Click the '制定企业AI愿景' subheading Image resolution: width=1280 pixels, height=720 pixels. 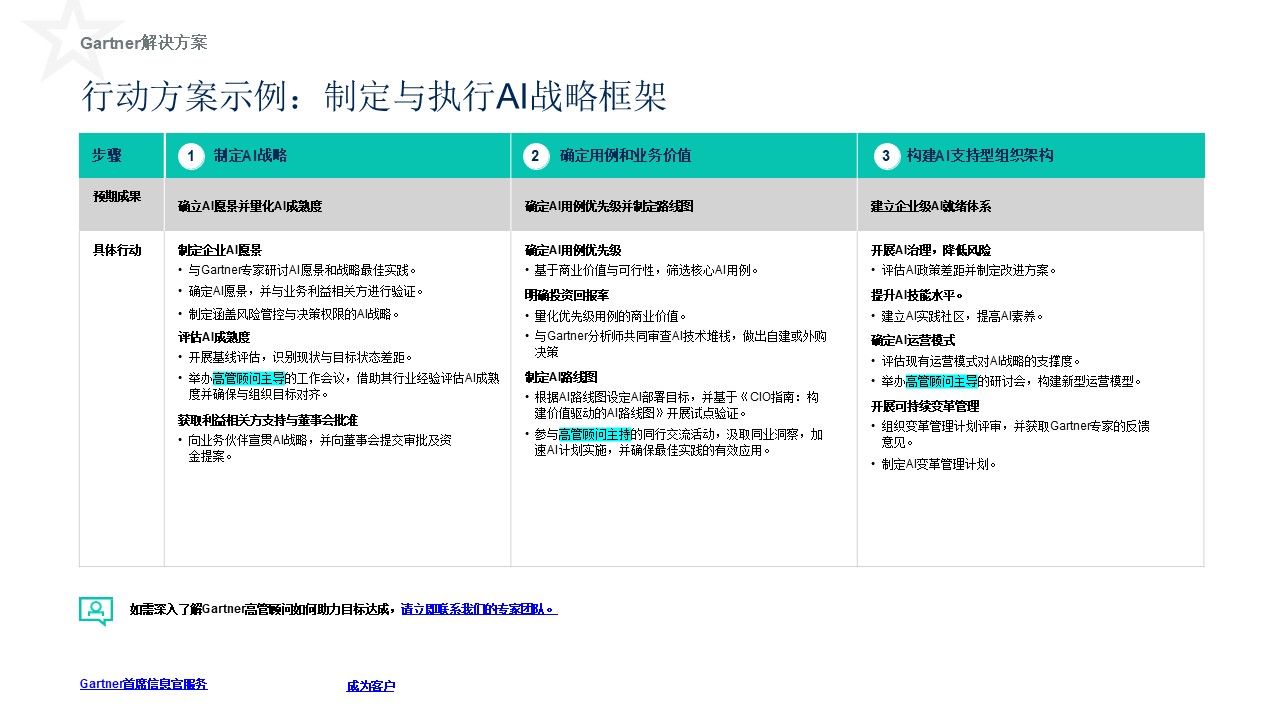click(x=220, y=250)
